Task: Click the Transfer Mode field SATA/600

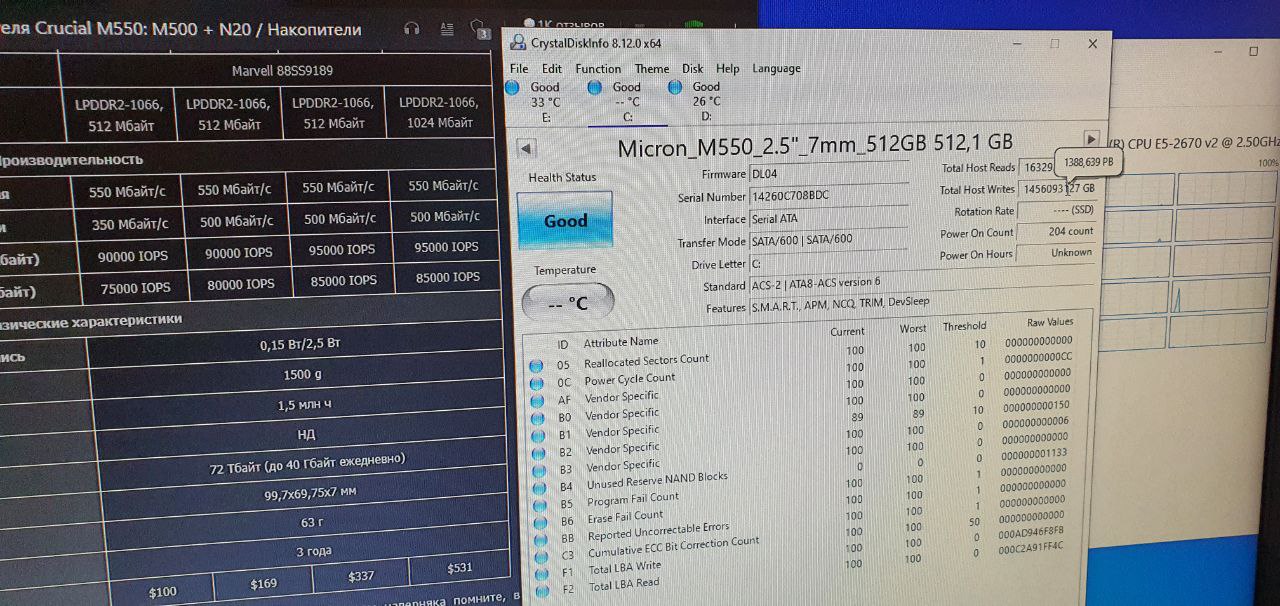Action: click(828, 240)
